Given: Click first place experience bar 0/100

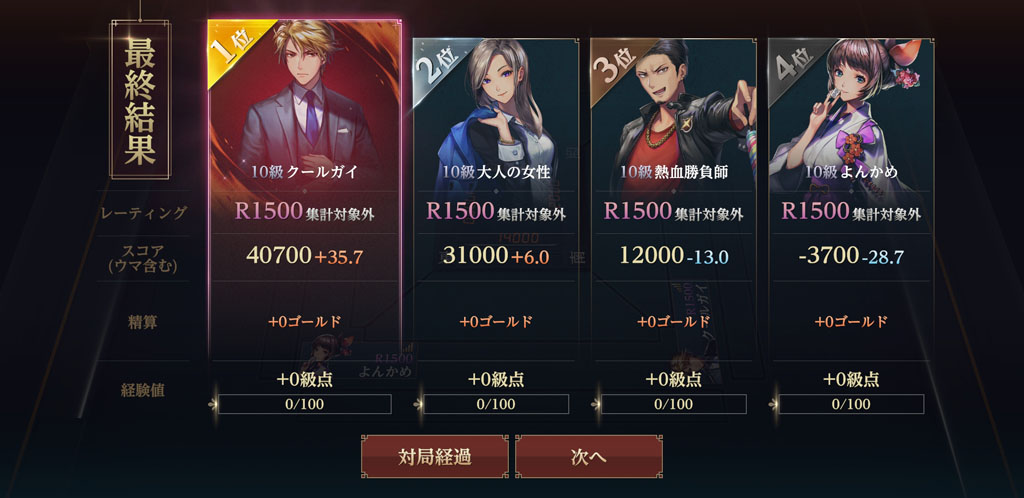Looking at the screenshot, I should [x=304, y=404].
